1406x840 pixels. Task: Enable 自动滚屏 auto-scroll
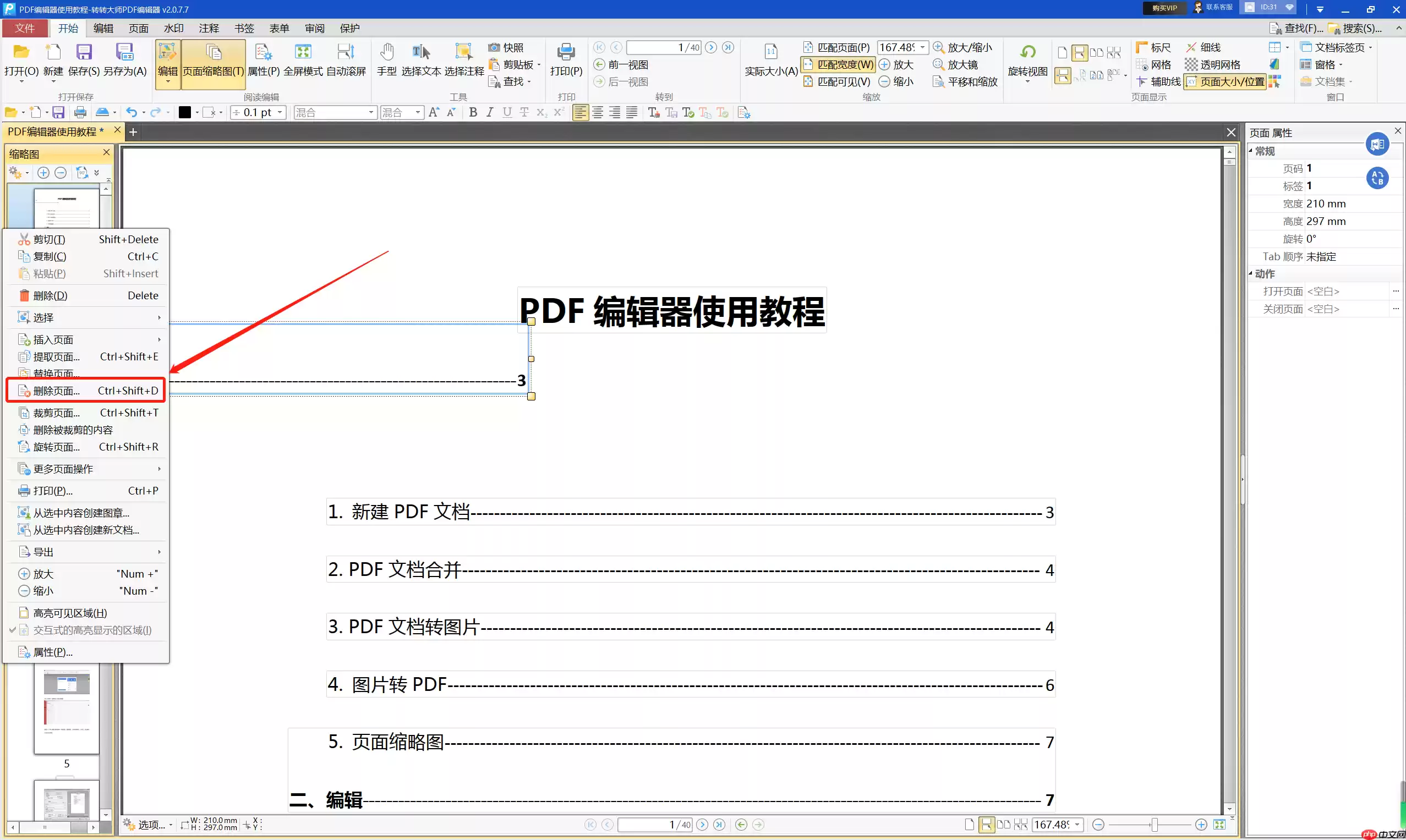[x=346, y=59]
